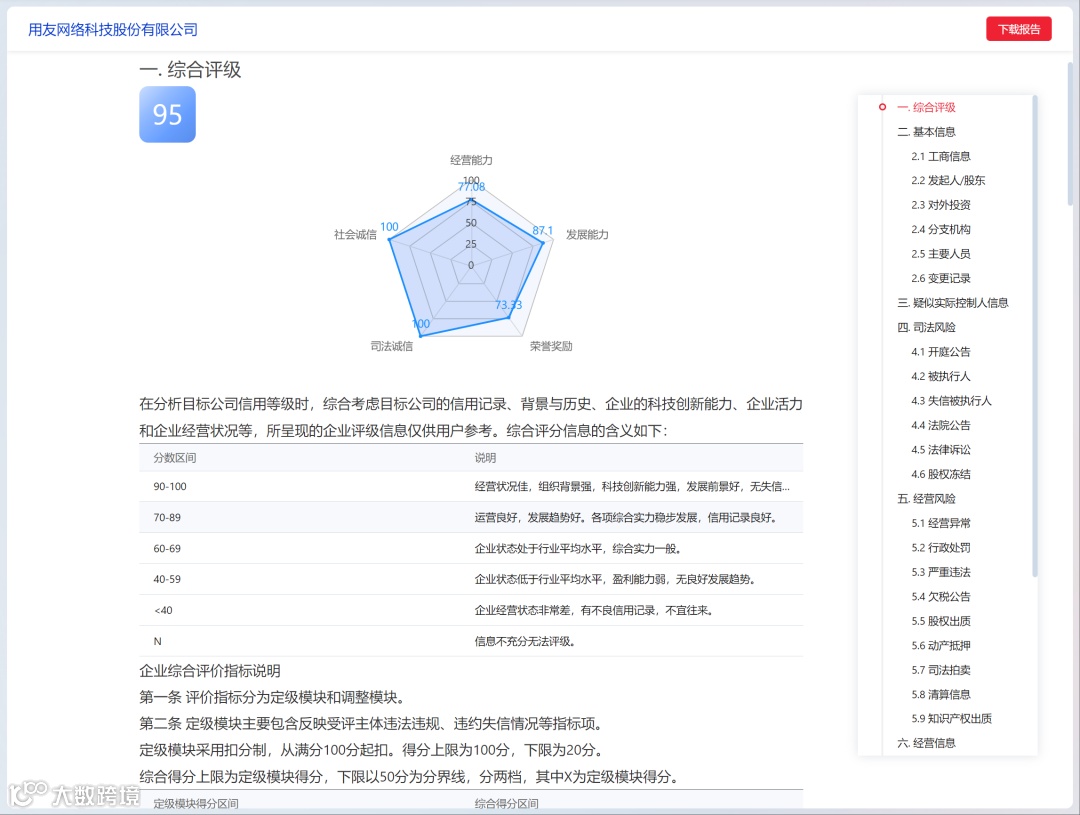
Task: Go to 一. 综合评级 in the outline
Action: (x=926, y=107)
